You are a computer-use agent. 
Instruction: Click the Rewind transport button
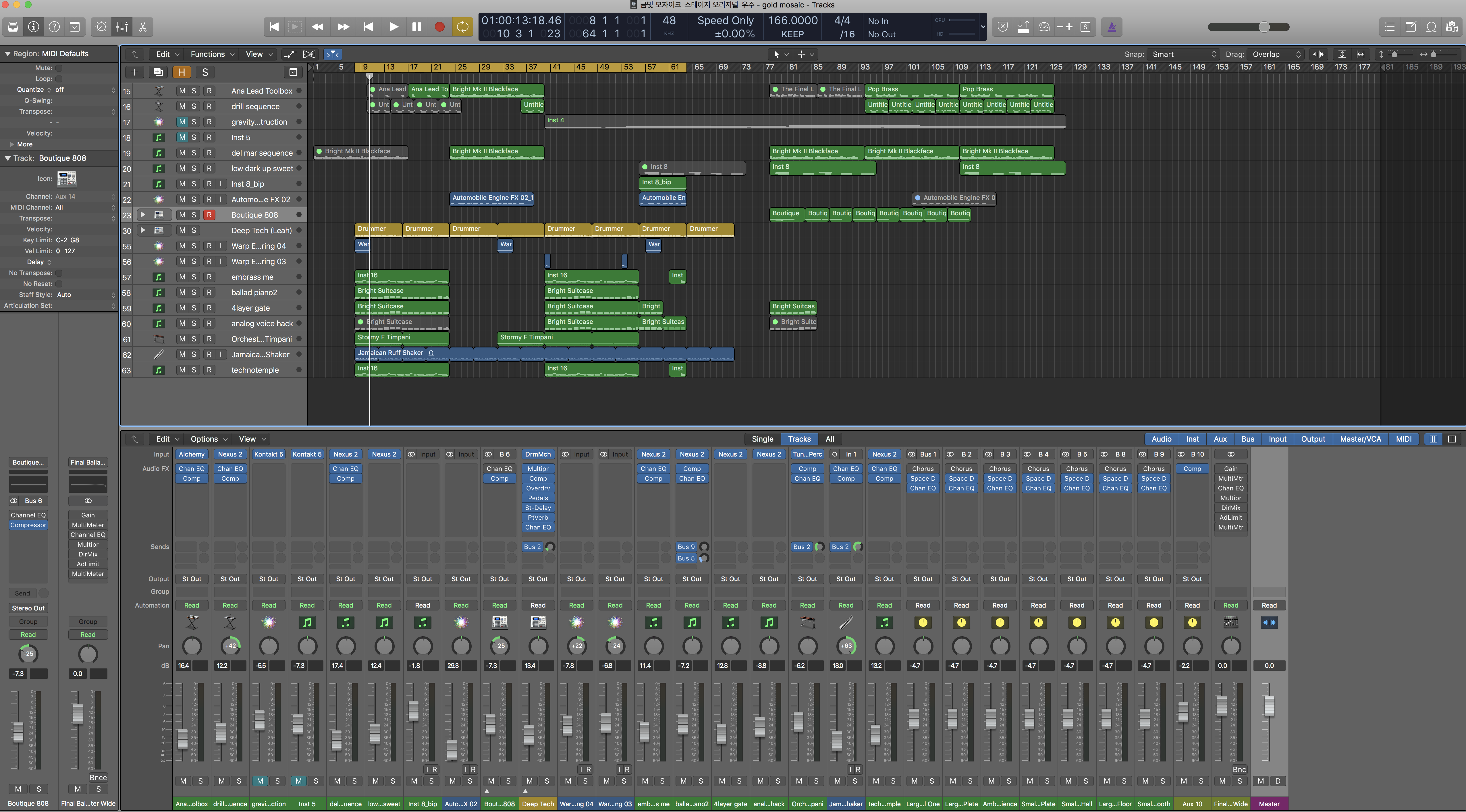coord(318,27)
